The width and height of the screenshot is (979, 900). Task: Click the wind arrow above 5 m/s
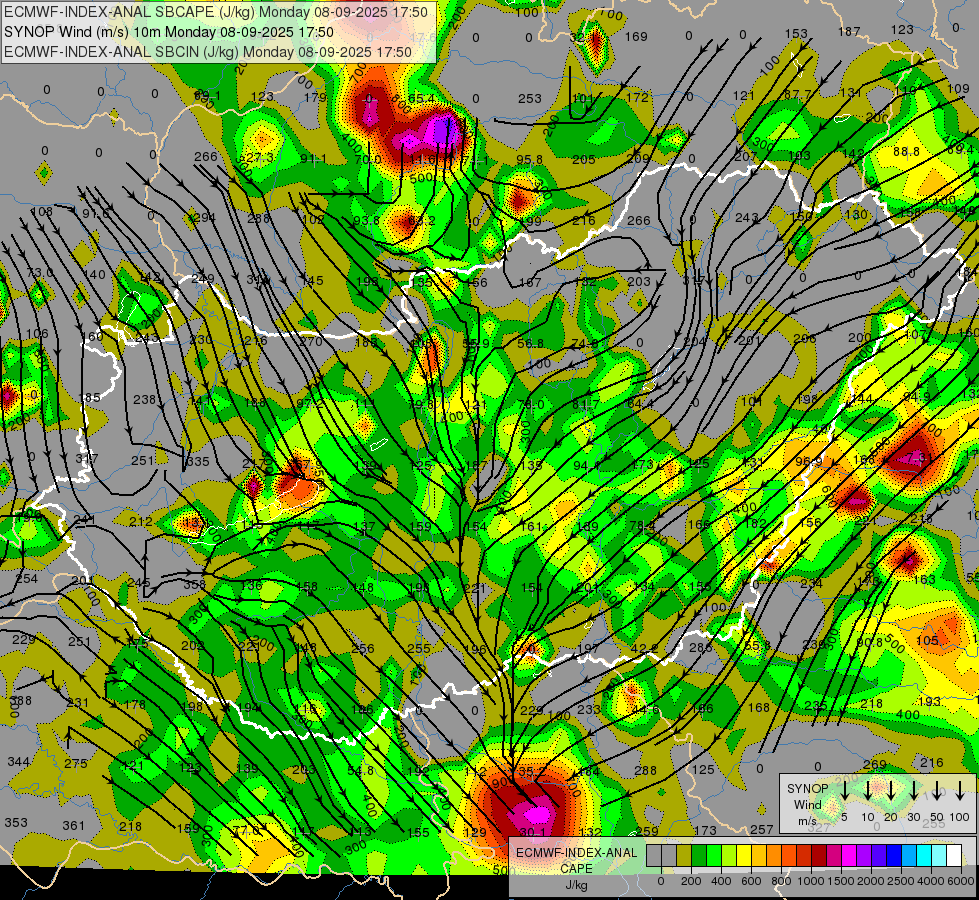(x=844, y=790)
